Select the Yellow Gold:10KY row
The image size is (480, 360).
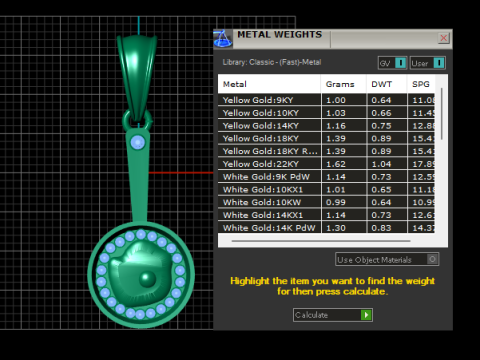326,113
